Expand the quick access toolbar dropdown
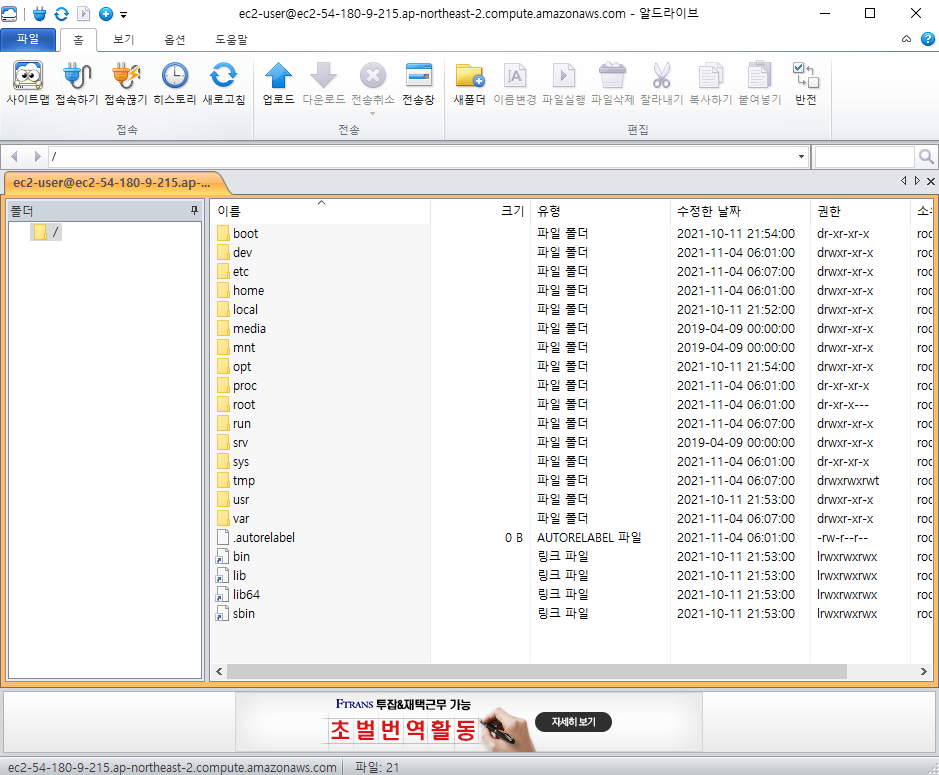939x775 pixels. click(x=123, y=14)
